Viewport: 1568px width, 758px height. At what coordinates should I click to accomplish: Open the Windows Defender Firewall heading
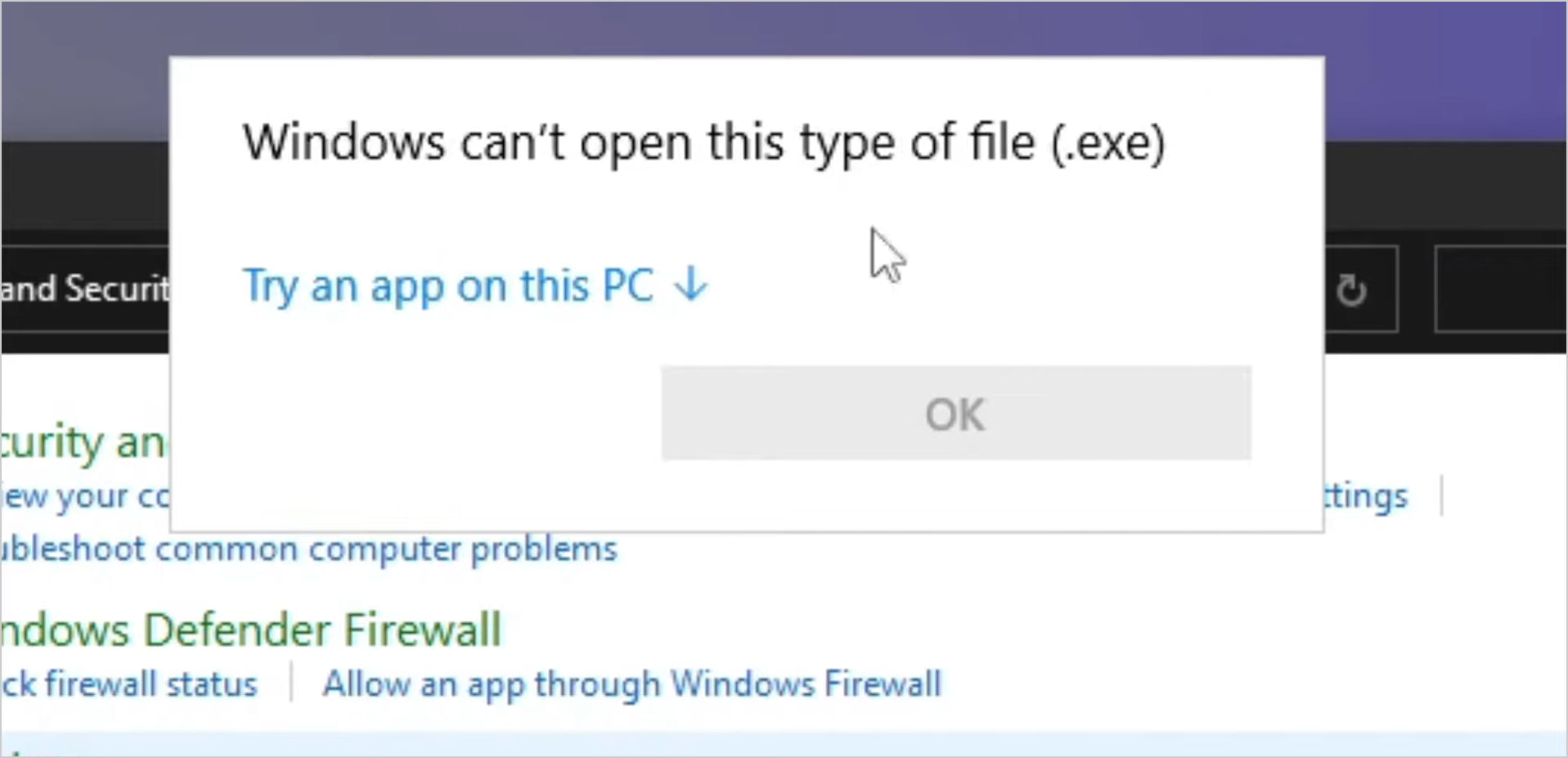[250, 630]
